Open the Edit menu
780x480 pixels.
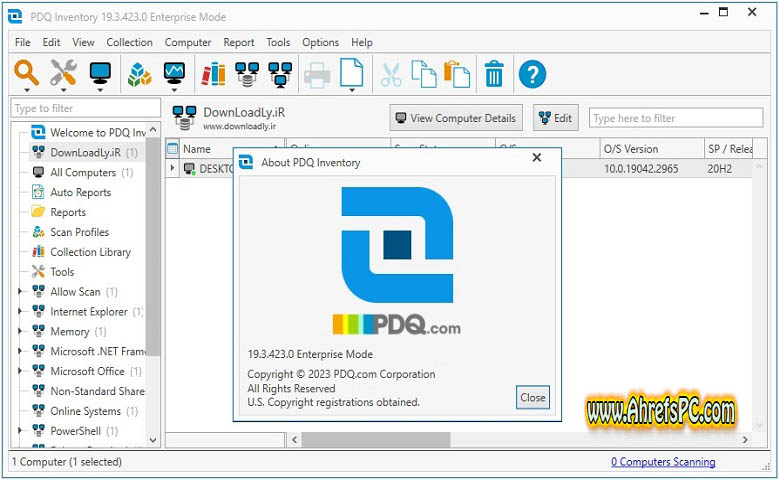click(x=51, y=42)
